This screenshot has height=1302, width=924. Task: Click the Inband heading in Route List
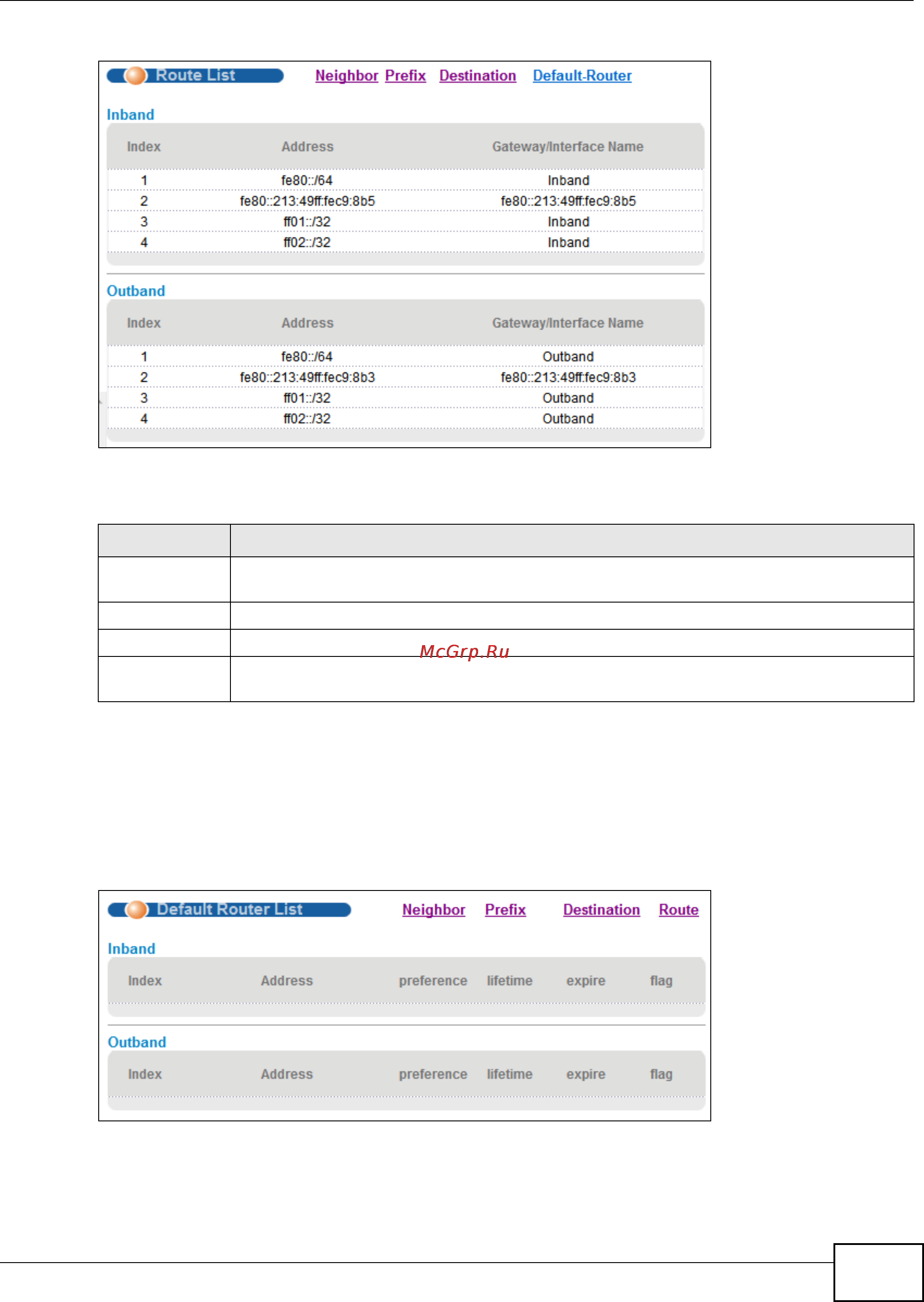tap(130, 115)
